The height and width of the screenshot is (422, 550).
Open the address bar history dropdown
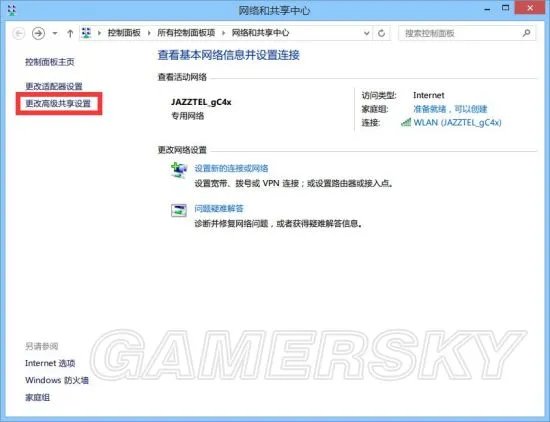tap(367, 33)
